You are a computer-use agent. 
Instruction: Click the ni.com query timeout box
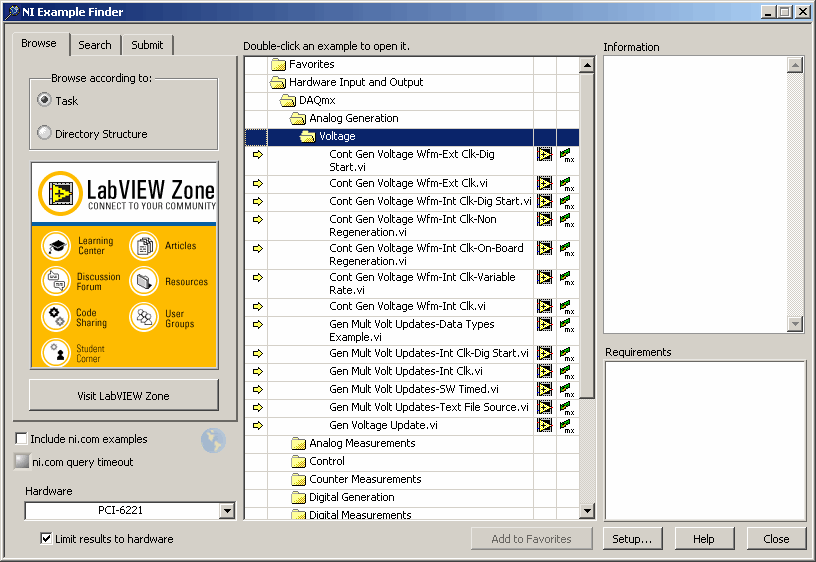22,461
